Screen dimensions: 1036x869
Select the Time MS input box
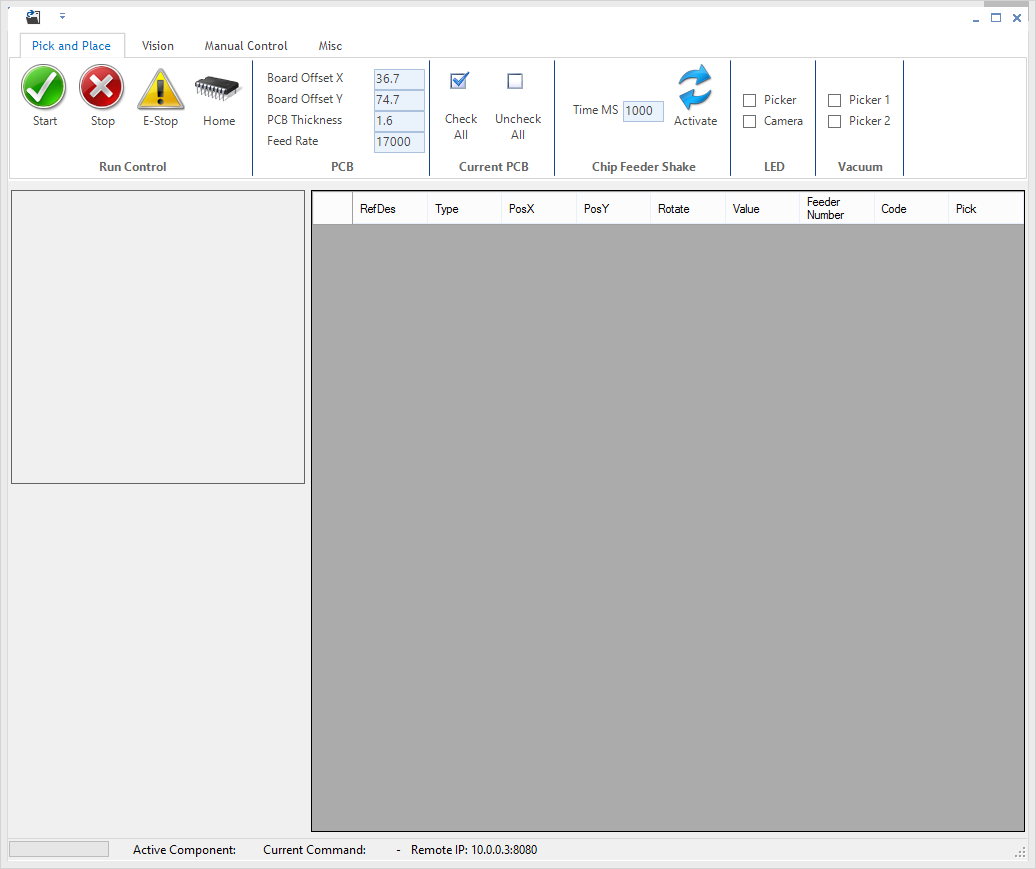pyautogui.click(x=642, y=111)
